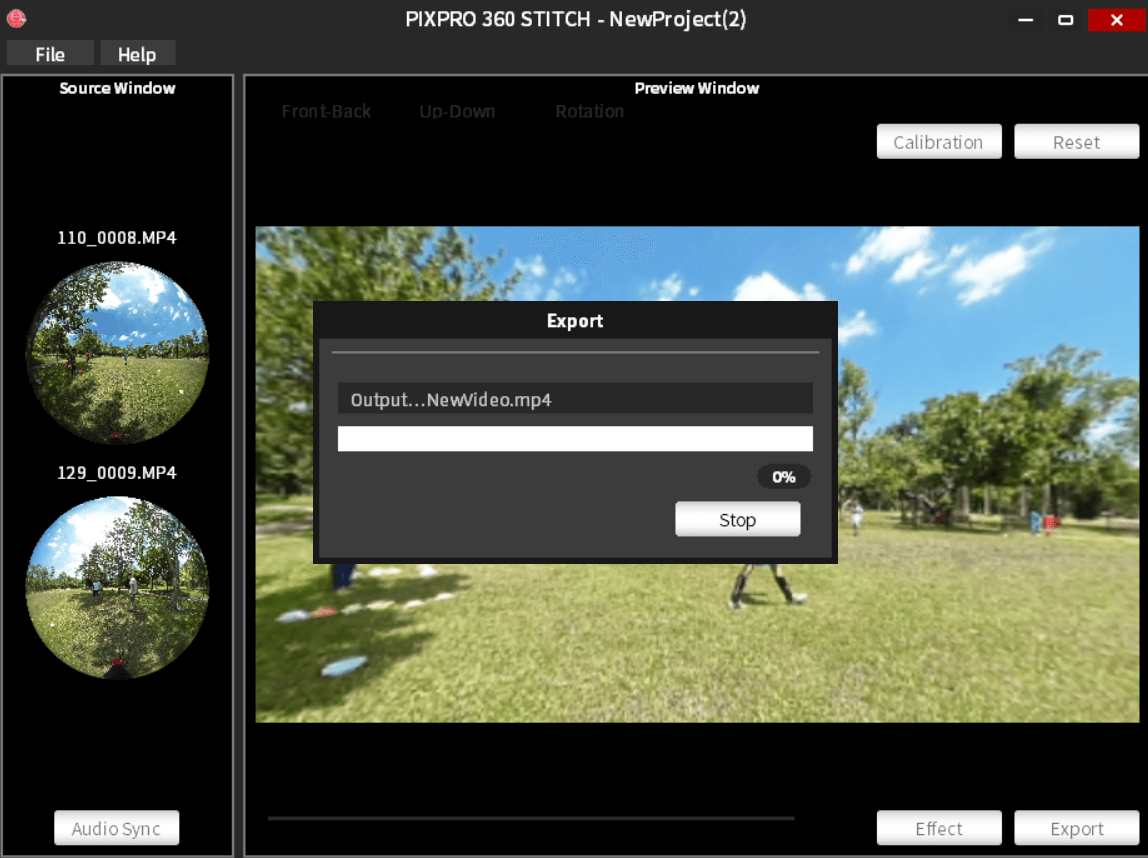The image size is (1148, 858).
Task: Click the Source Window heading
Action: [x=117, y=88]
